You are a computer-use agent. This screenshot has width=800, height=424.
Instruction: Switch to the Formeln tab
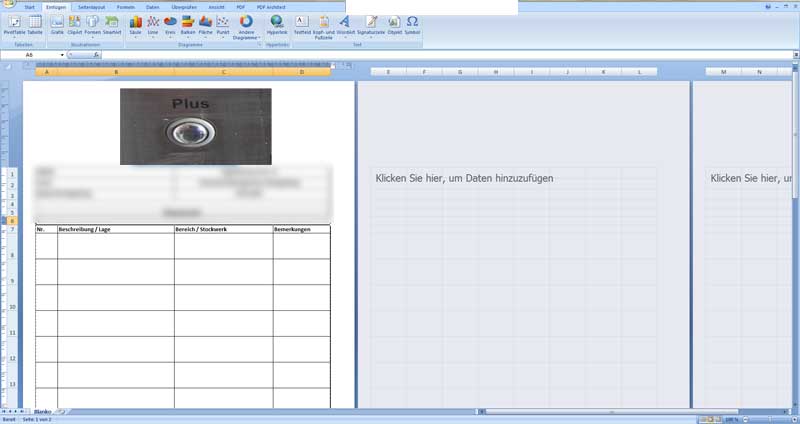click(x=126, y=7)
